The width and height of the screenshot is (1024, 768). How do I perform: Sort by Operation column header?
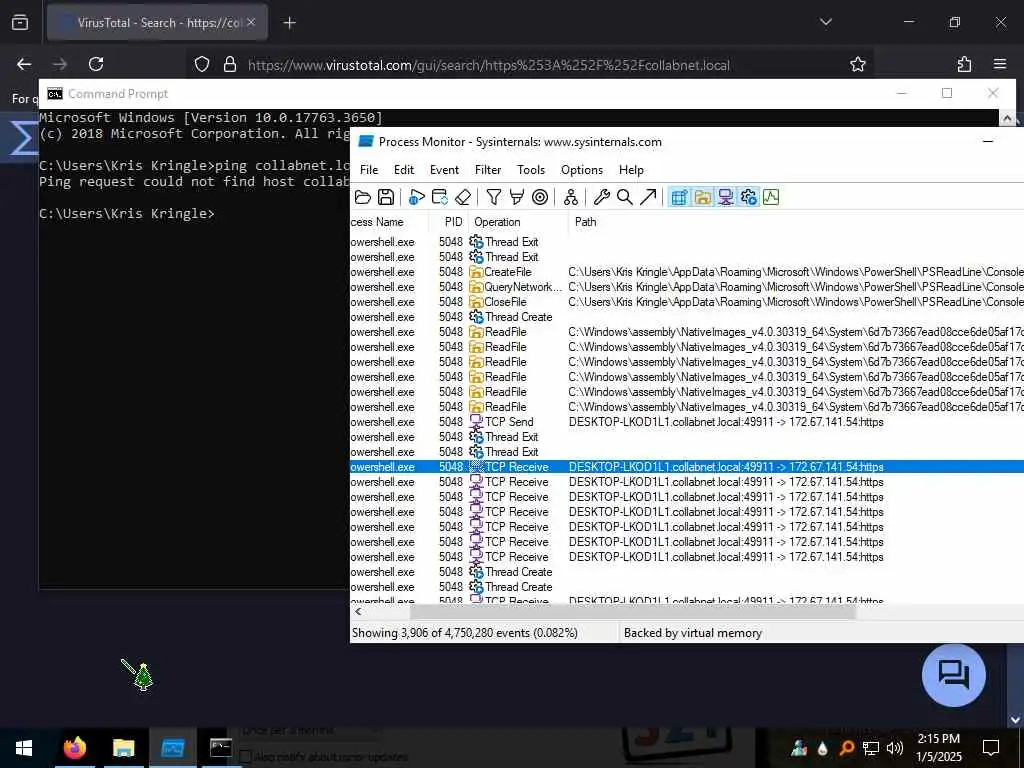click(519, 222)
